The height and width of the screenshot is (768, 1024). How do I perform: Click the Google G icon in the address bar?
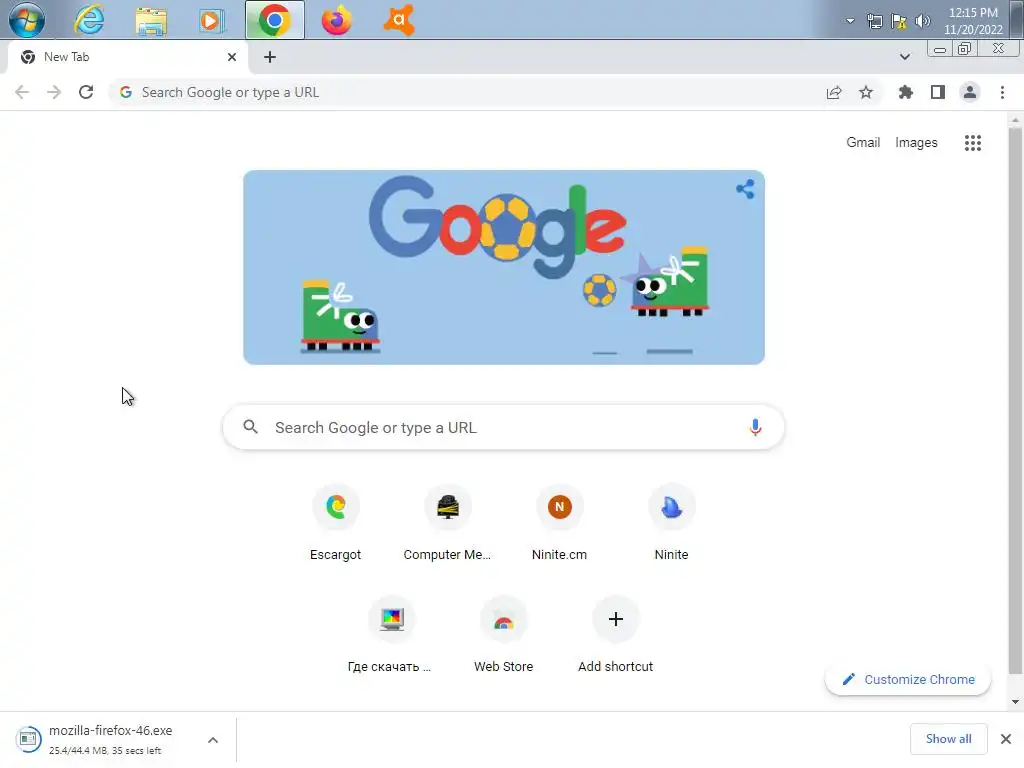pyautogui.click(x=126, y=92)
